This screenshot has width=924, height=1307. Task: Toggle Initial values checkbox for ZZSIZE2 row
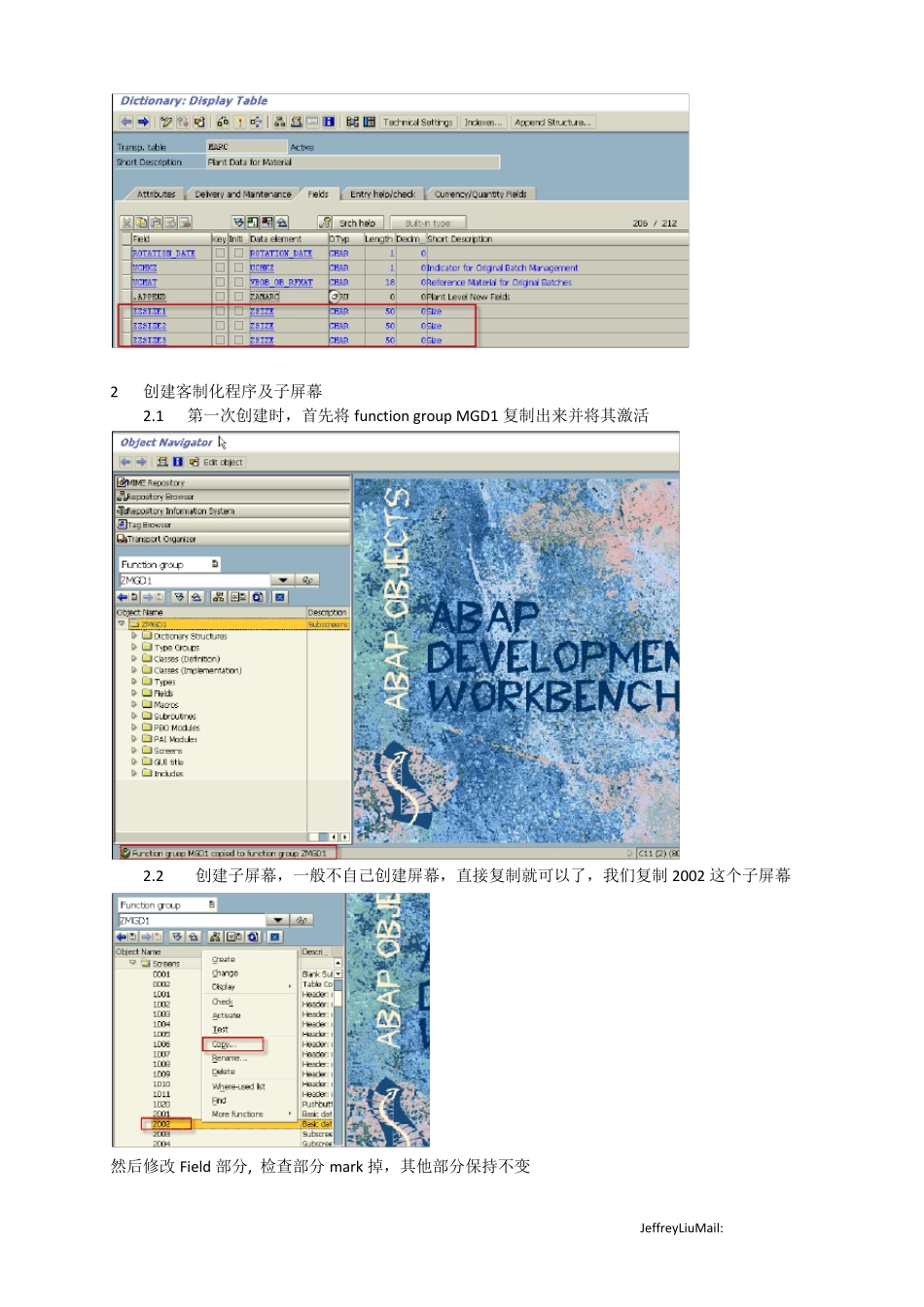pos(237,326)
